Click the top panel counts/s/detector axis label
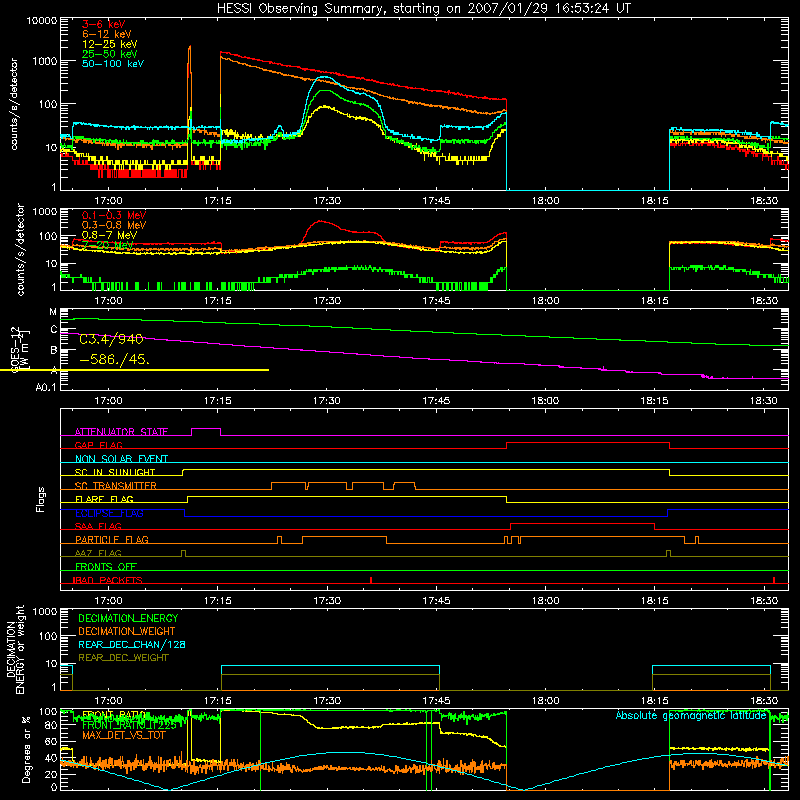Viewport: 800px width, 800px height. [x=14, y=104]
